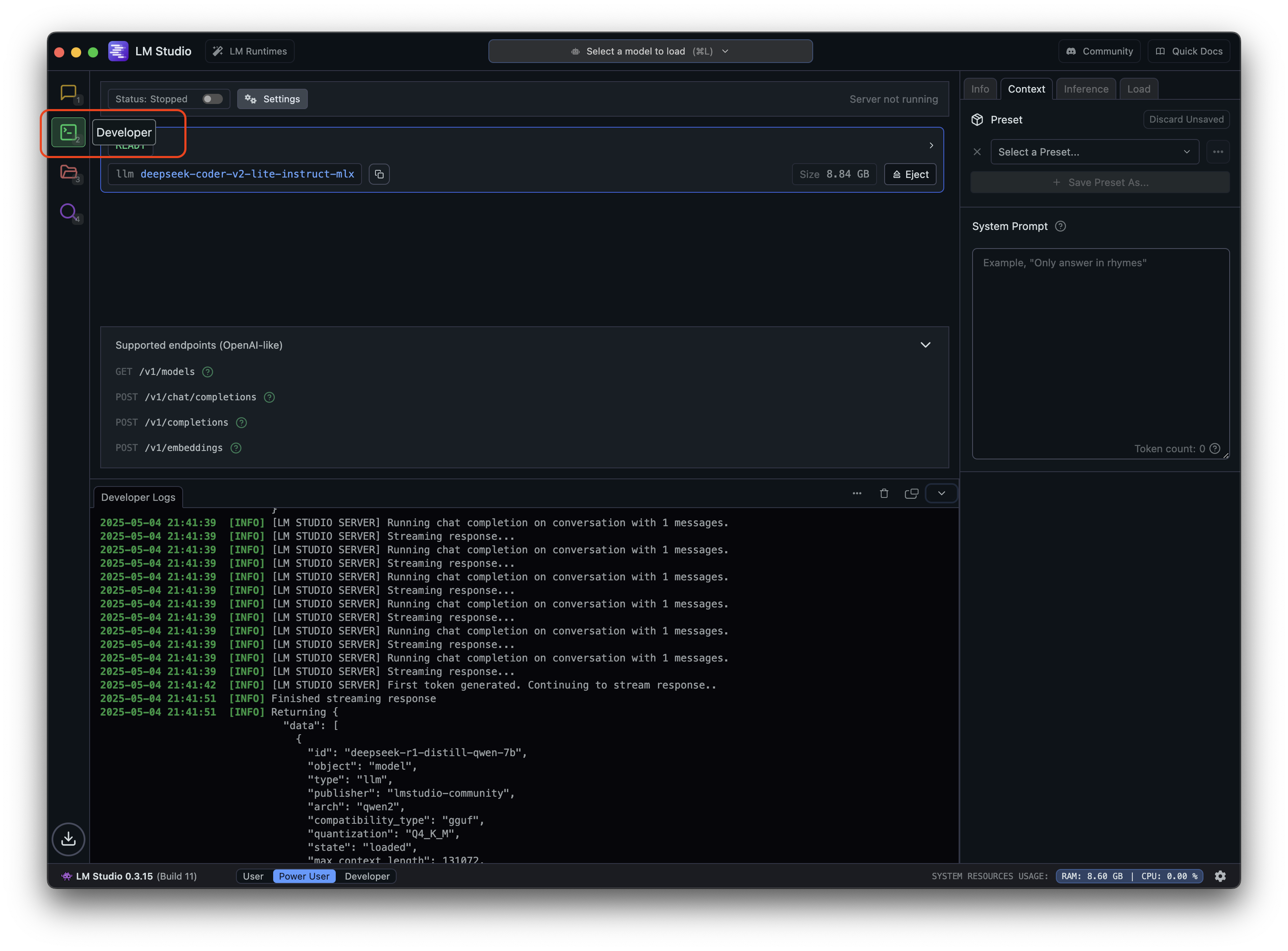The image size is (1288, 951).
Task: Click the deepseek-coder-v2-lite-instruct-mlx model name
Action: pos(247,174)
